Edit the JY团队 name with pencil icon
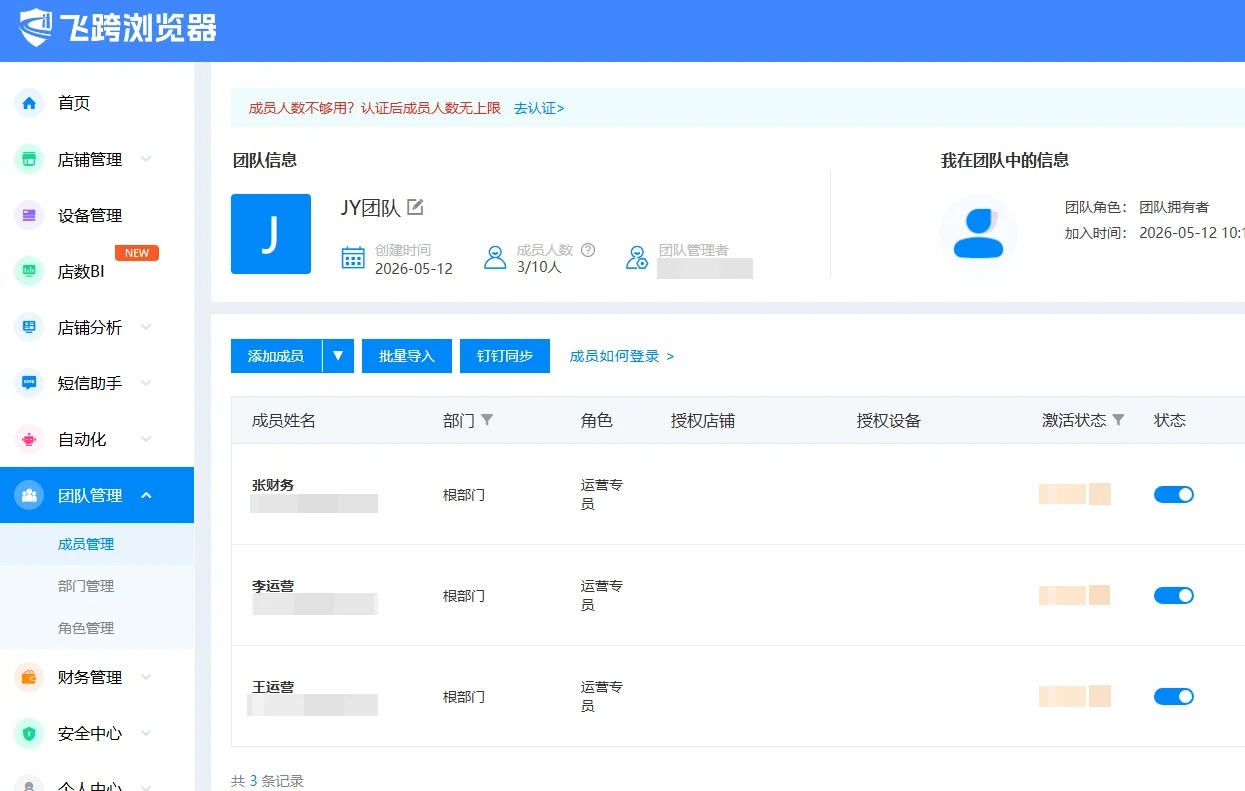Image resolution: width=1245 pixels, height=791 pixels. point(415,207)
